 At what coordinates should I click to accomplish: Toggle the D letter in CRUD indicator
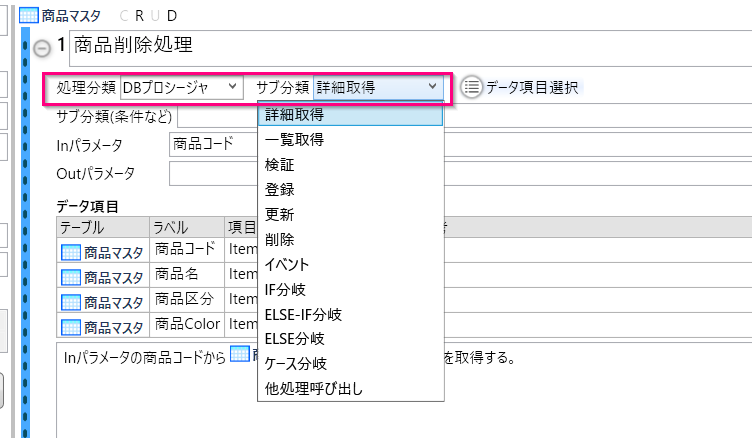click(172, 16)
